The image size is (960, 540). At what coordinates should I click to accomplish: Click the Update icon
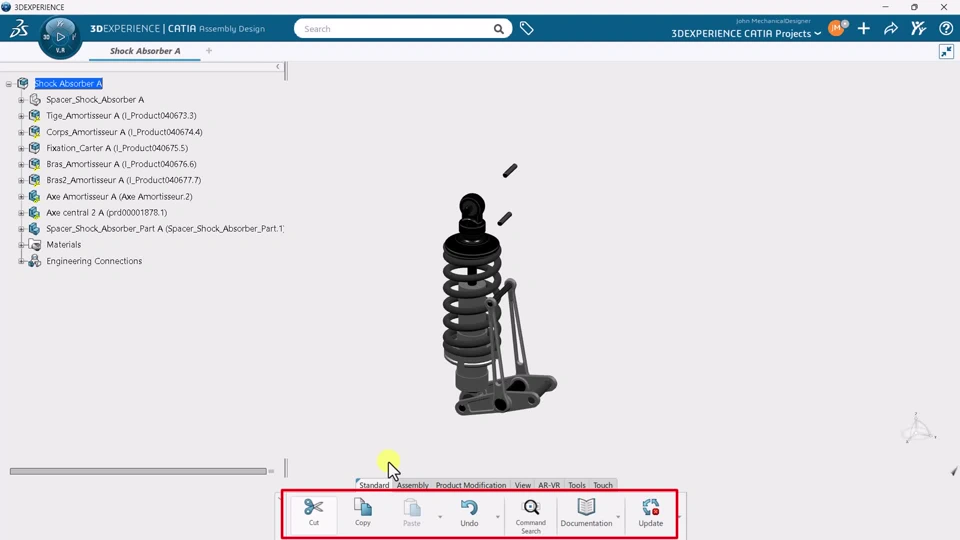[650, 508]
